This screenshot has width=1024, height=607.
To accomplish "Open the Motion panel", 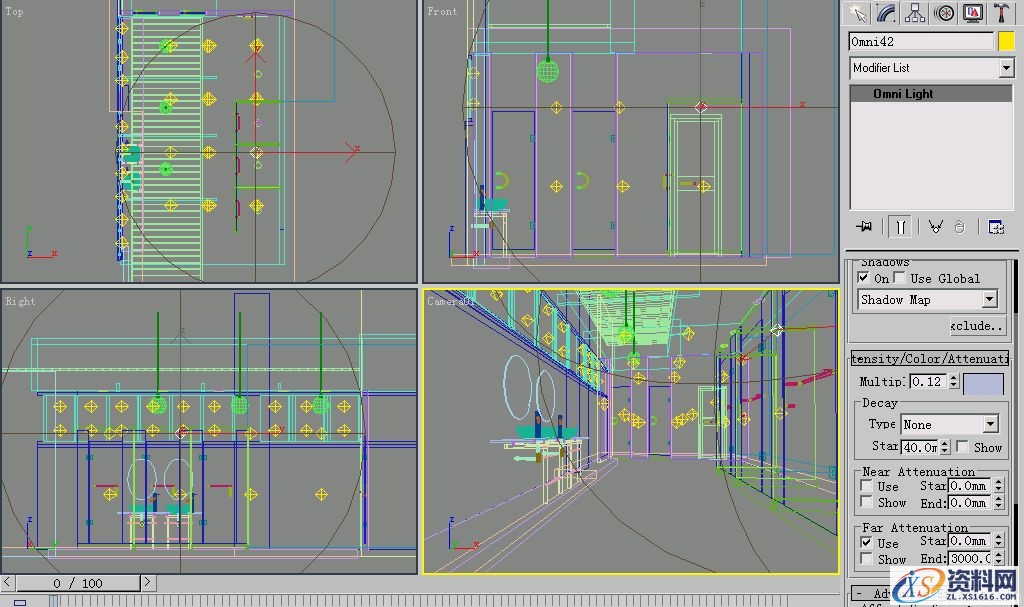I will pyautogui.click(x=944, y=12).
